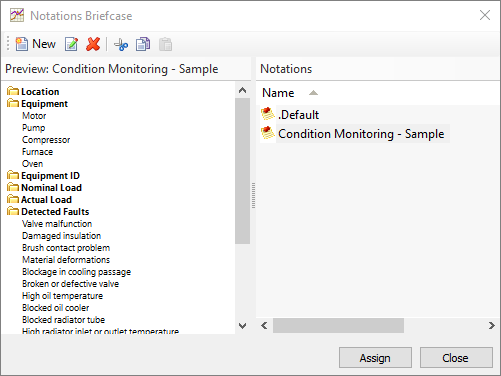Select Oven in the preview tree
Image resolution: width=501 pixels, height=376 pixels.
point(32,164)
